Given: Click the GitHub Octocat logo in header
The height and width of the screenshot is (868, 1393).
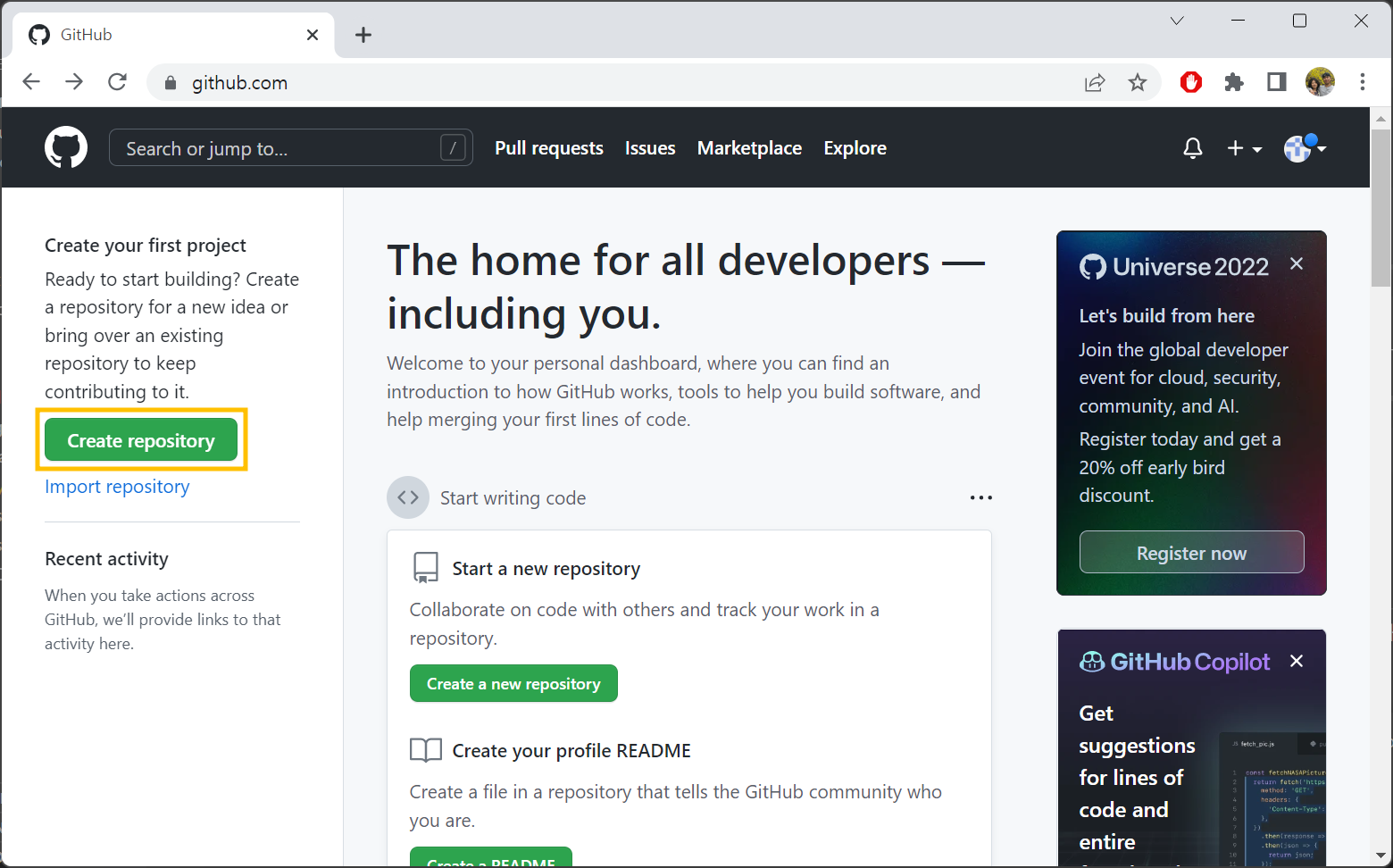Looking at the screenshot, I should [66, 147].
